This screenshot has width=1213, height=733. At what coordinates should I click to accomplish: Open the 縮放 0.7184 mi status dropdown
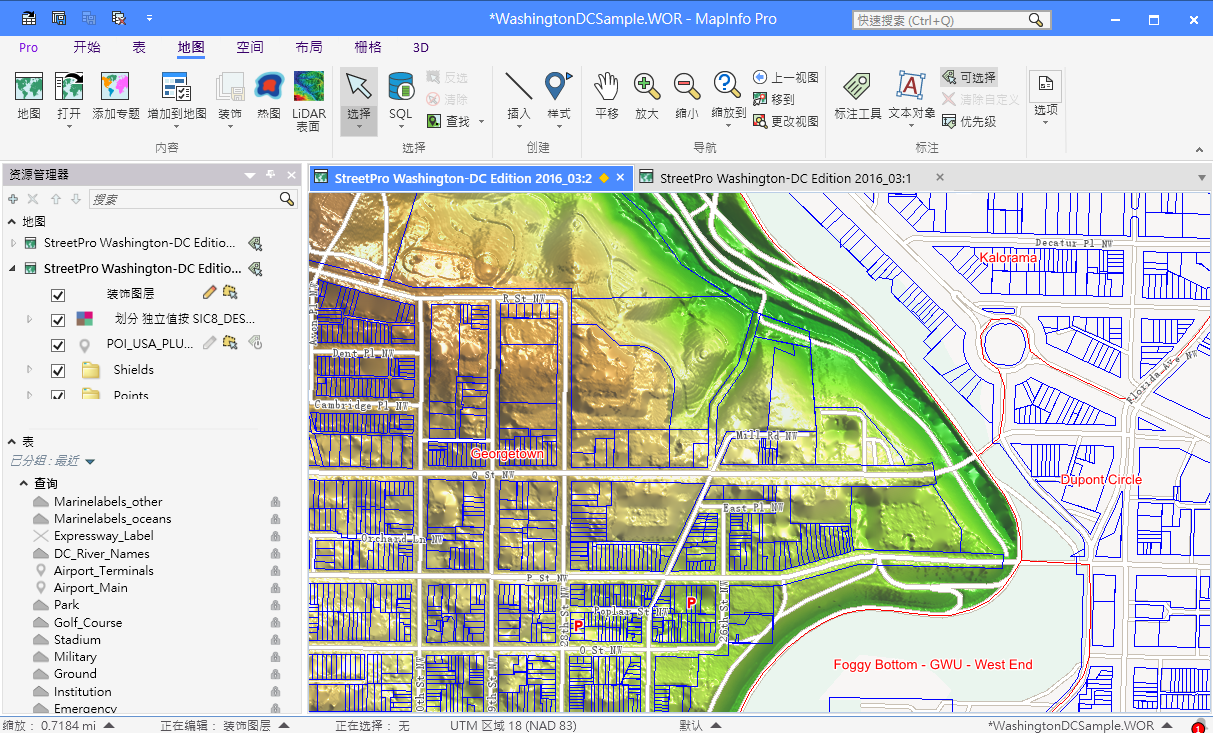click(x=109, y=726)
